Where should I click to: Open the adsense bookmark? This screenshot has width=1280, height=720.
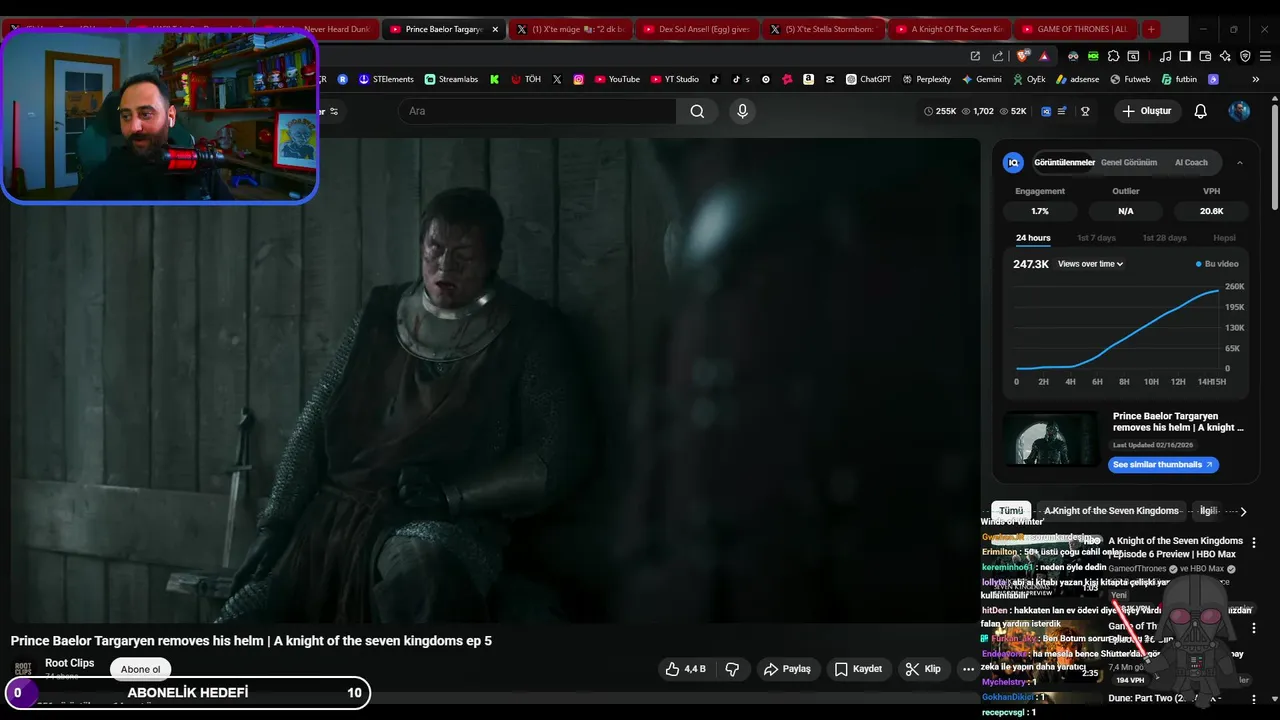[1077, 79]
